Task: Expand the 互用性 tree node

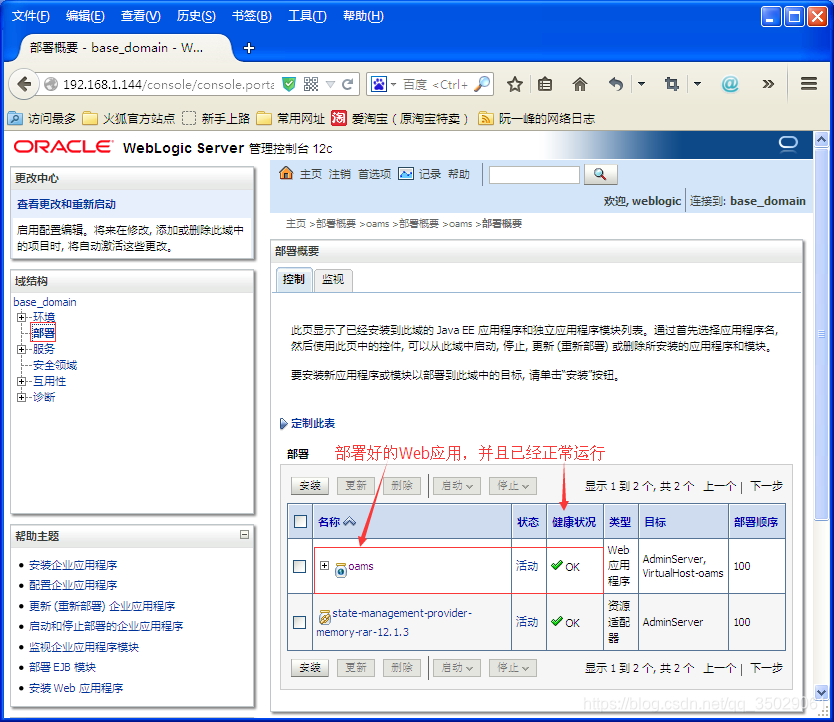Action: point(21,381)
